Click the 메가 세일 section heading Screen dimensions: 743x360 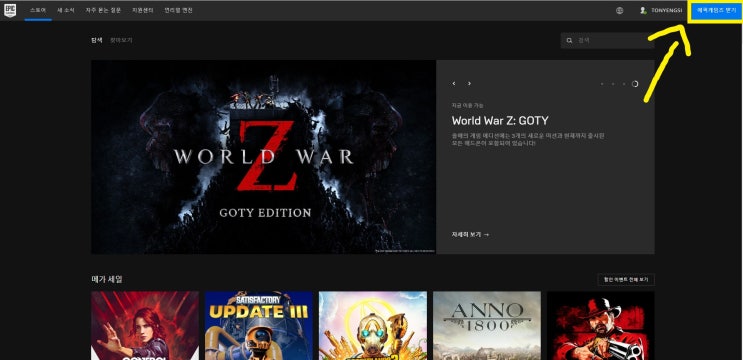pyautogui.click(x=107, y=279)
